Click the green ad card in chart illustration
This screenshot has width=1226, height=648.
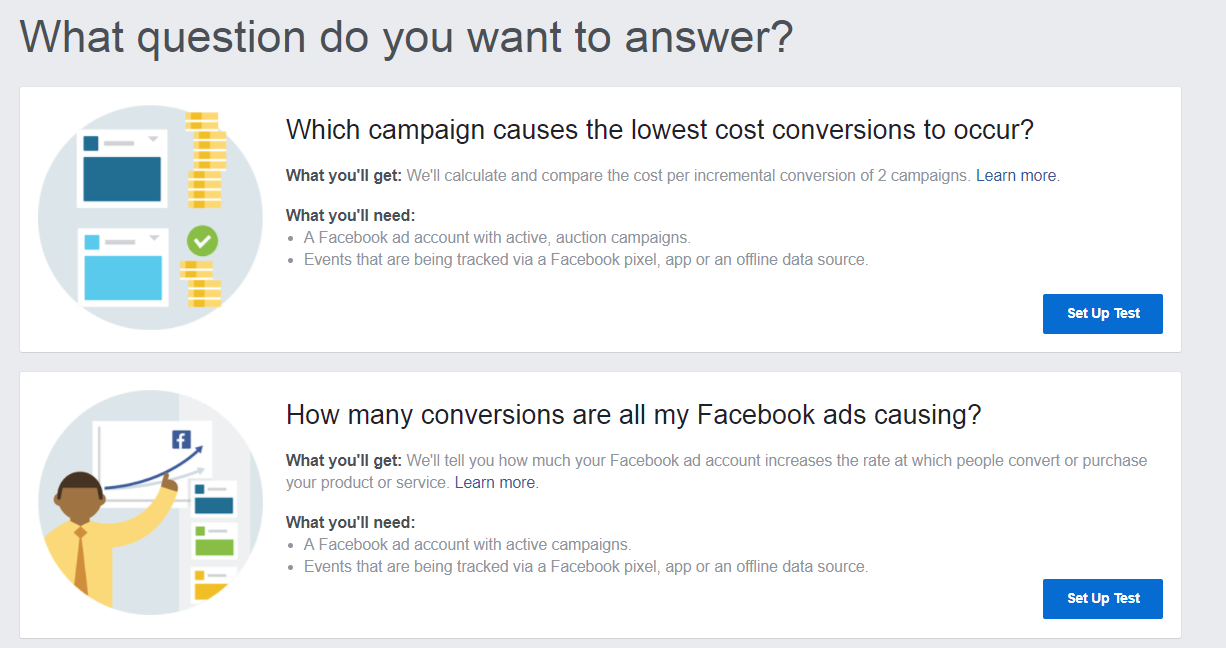pyautogui.click(x=214, y=542)
